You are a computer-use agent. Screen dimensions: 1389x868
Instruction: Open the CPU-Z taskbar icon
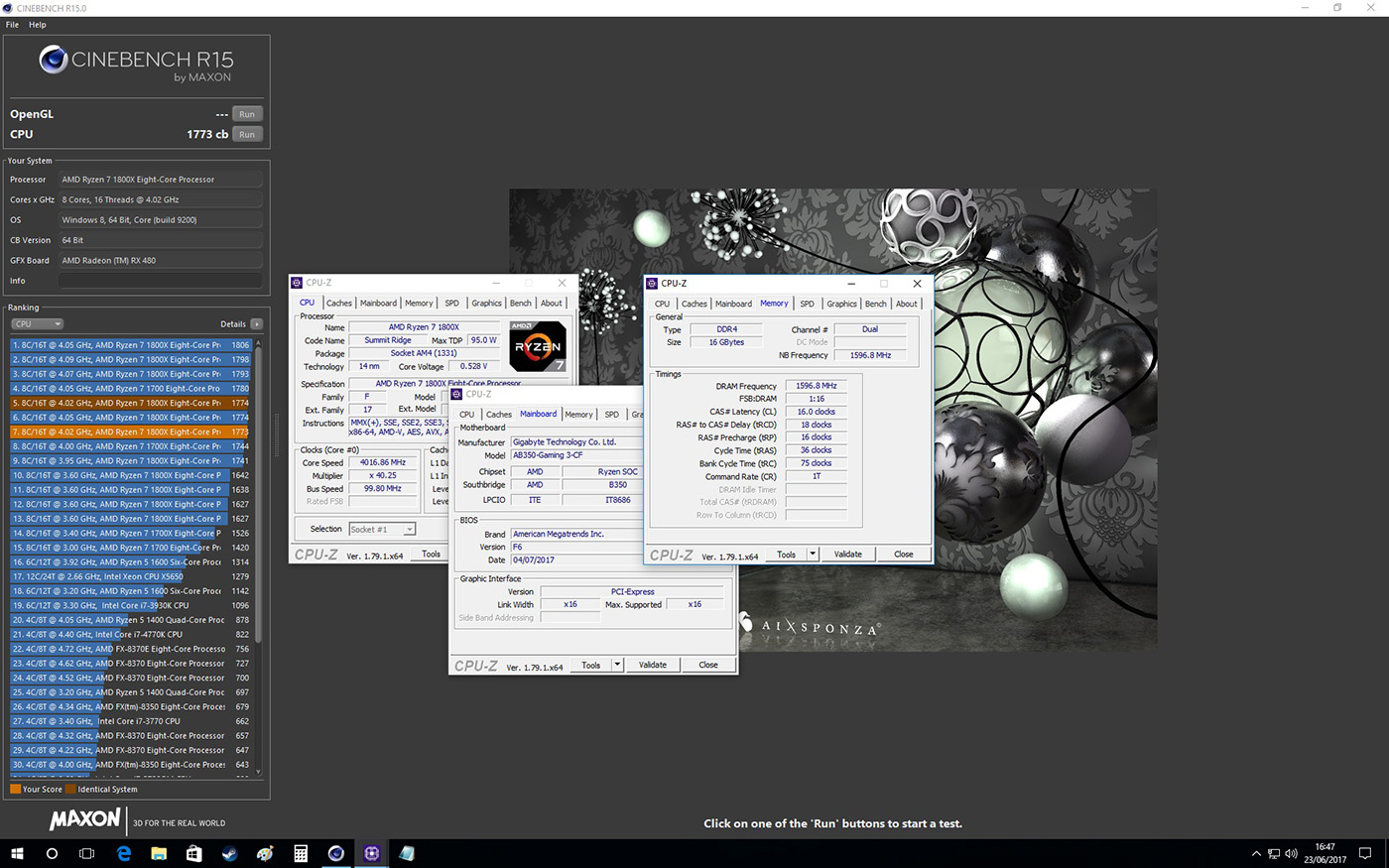tap(372, 853)
